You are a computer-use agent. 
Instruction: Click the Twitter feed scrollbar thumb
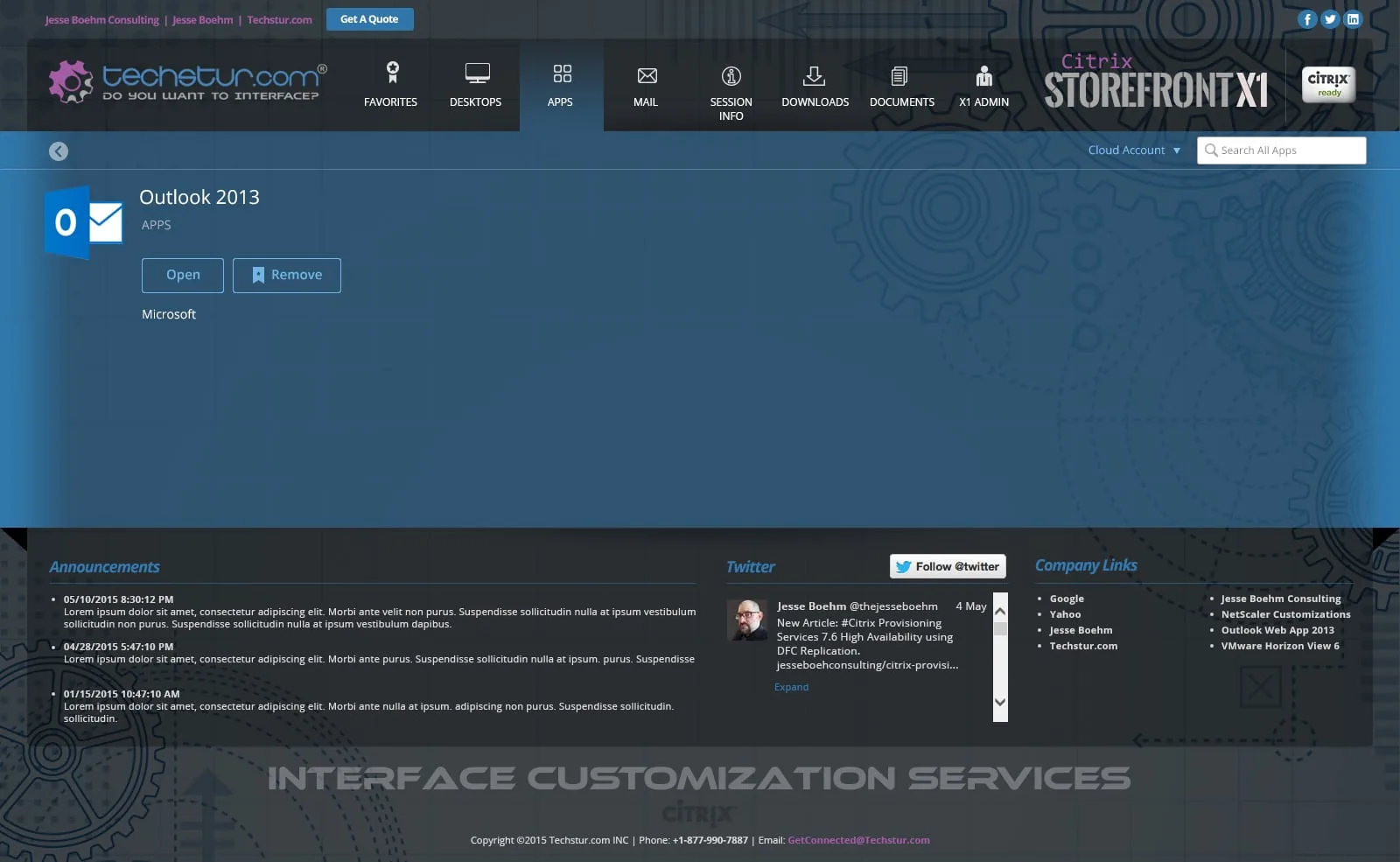click(x=1000, y=628)
